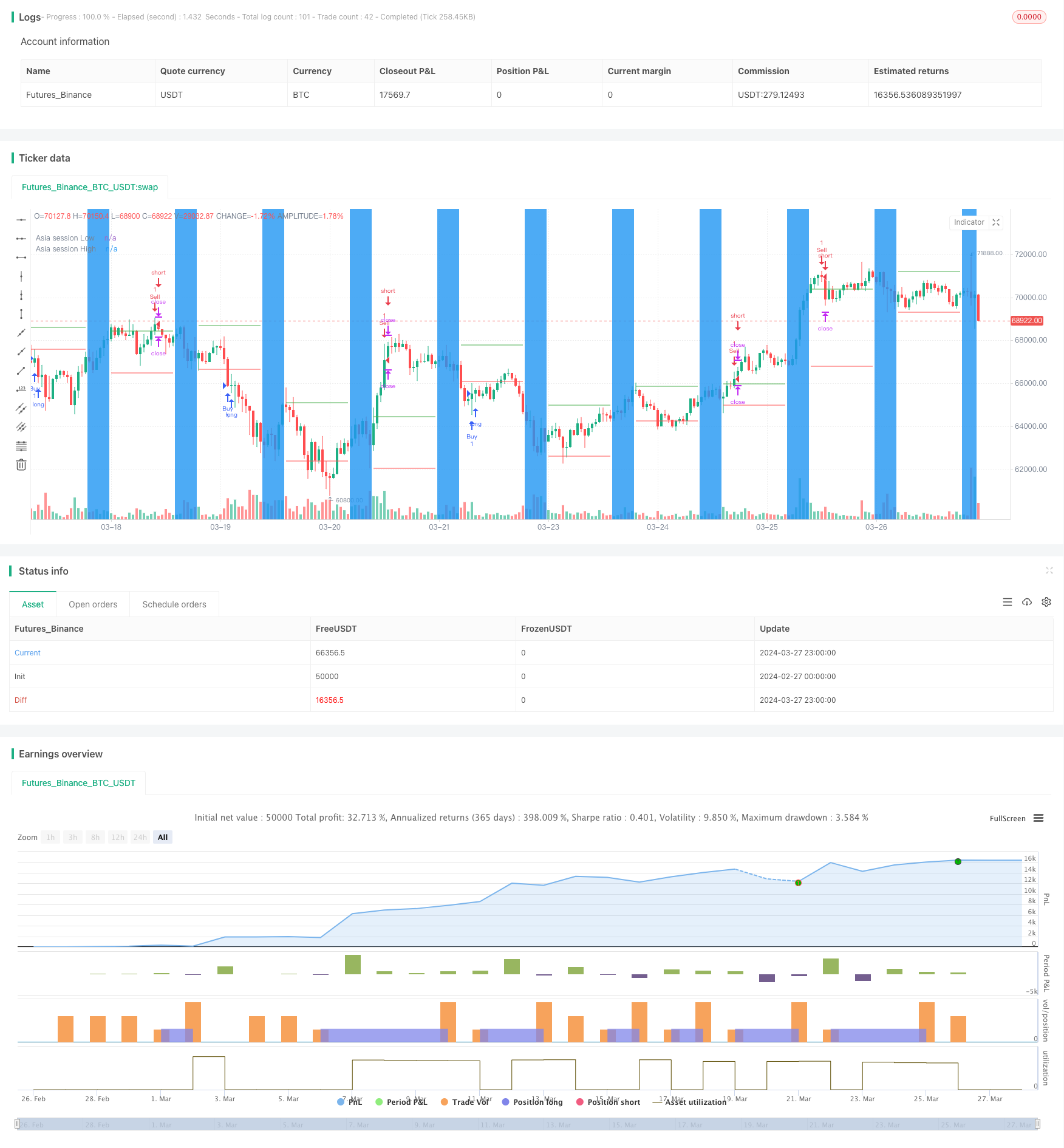Select the horizontal segment drawing tool
This screenshot has height=1148, width=1064.
[x=21, y=258]
